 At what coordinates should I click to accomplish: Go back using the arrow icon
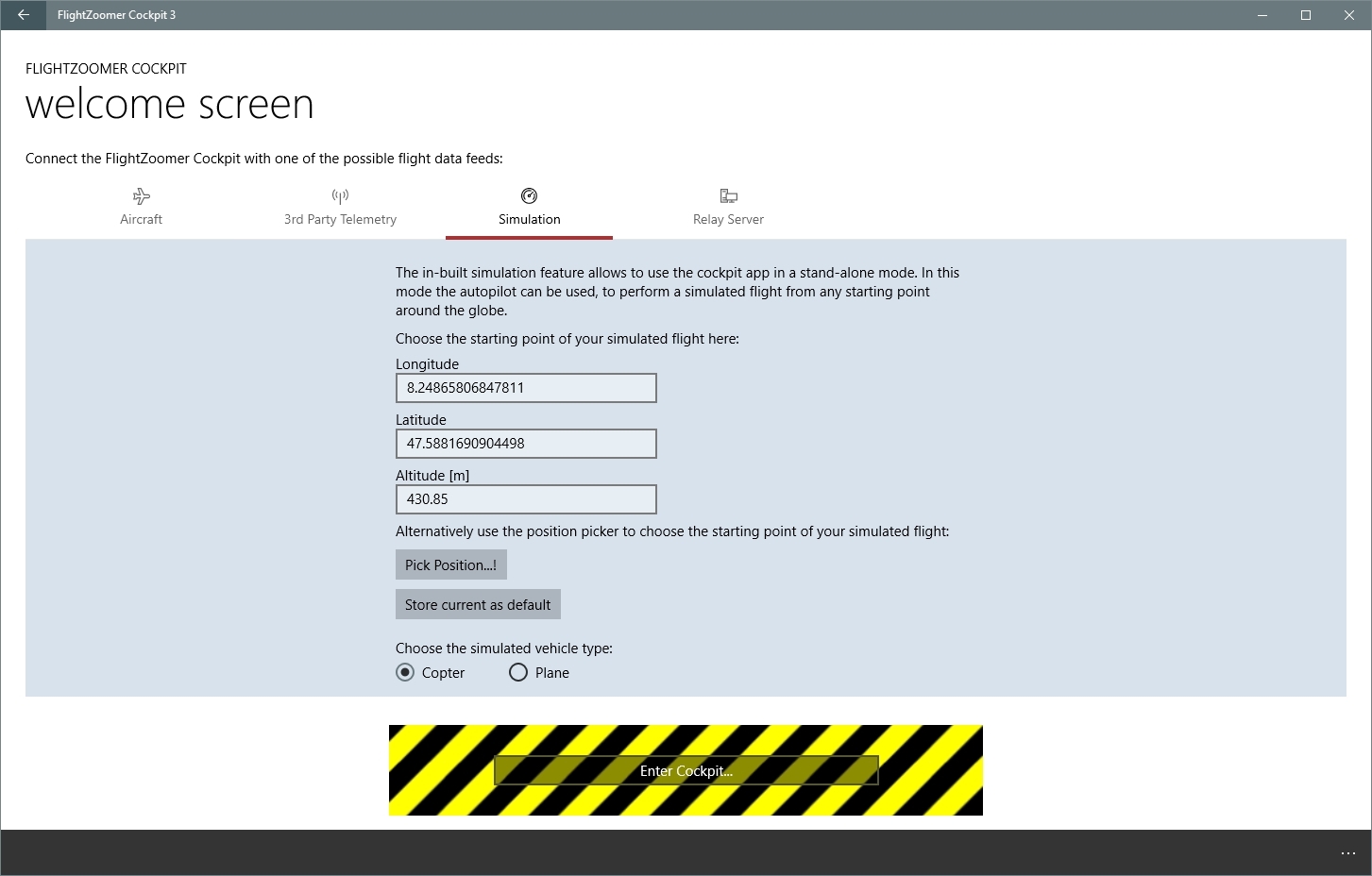point(23,15)
